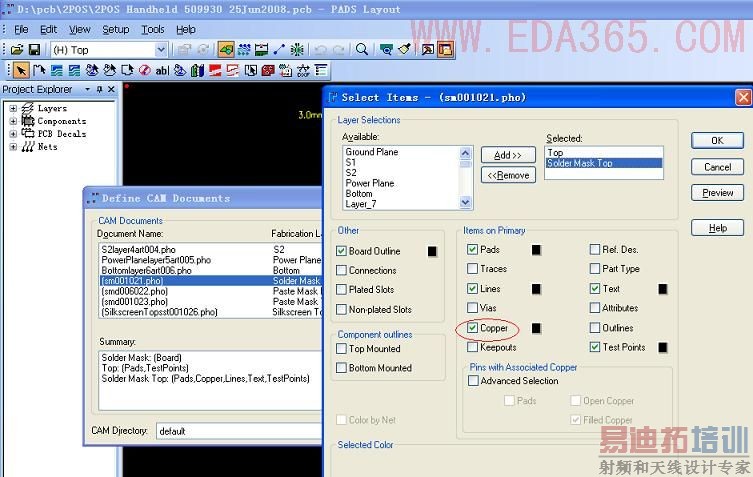The image size is (753, 477).
Task: Click the Help button in Select Items
Action: pyautogui.click(x=717, y=228)
